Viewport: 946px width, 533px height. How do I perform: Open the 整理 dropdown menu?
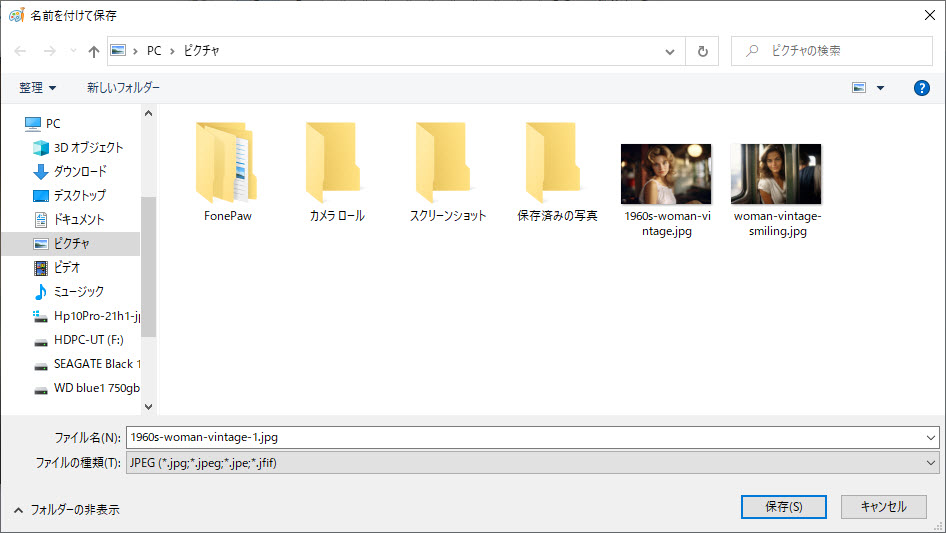38,88
